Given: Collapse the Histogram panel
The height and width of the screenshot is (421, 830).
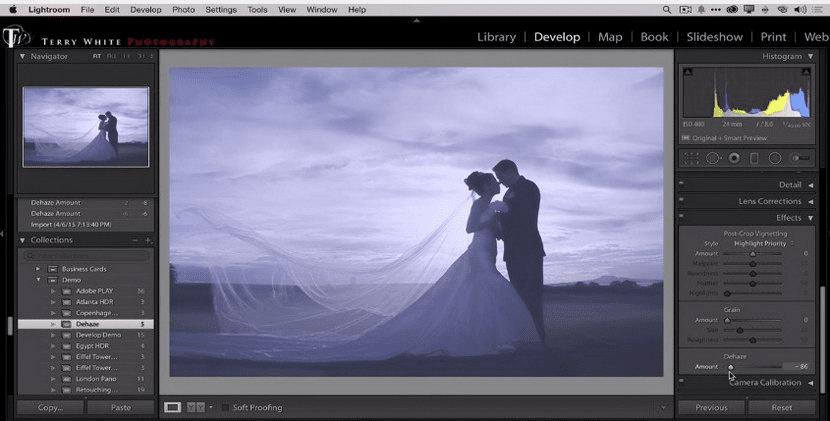Looking at the screenshot, I should click(x=810, y=56).
